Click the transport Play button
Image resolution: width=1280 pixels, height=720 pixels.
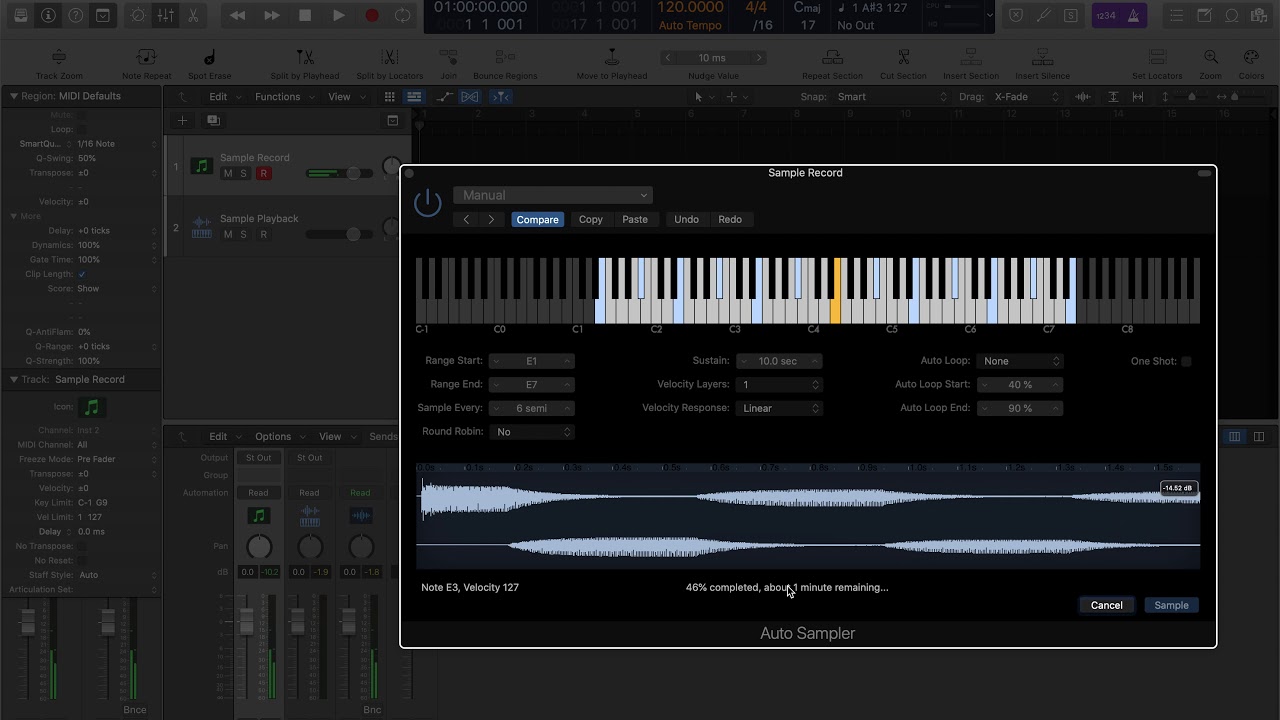tap(338, 15)
